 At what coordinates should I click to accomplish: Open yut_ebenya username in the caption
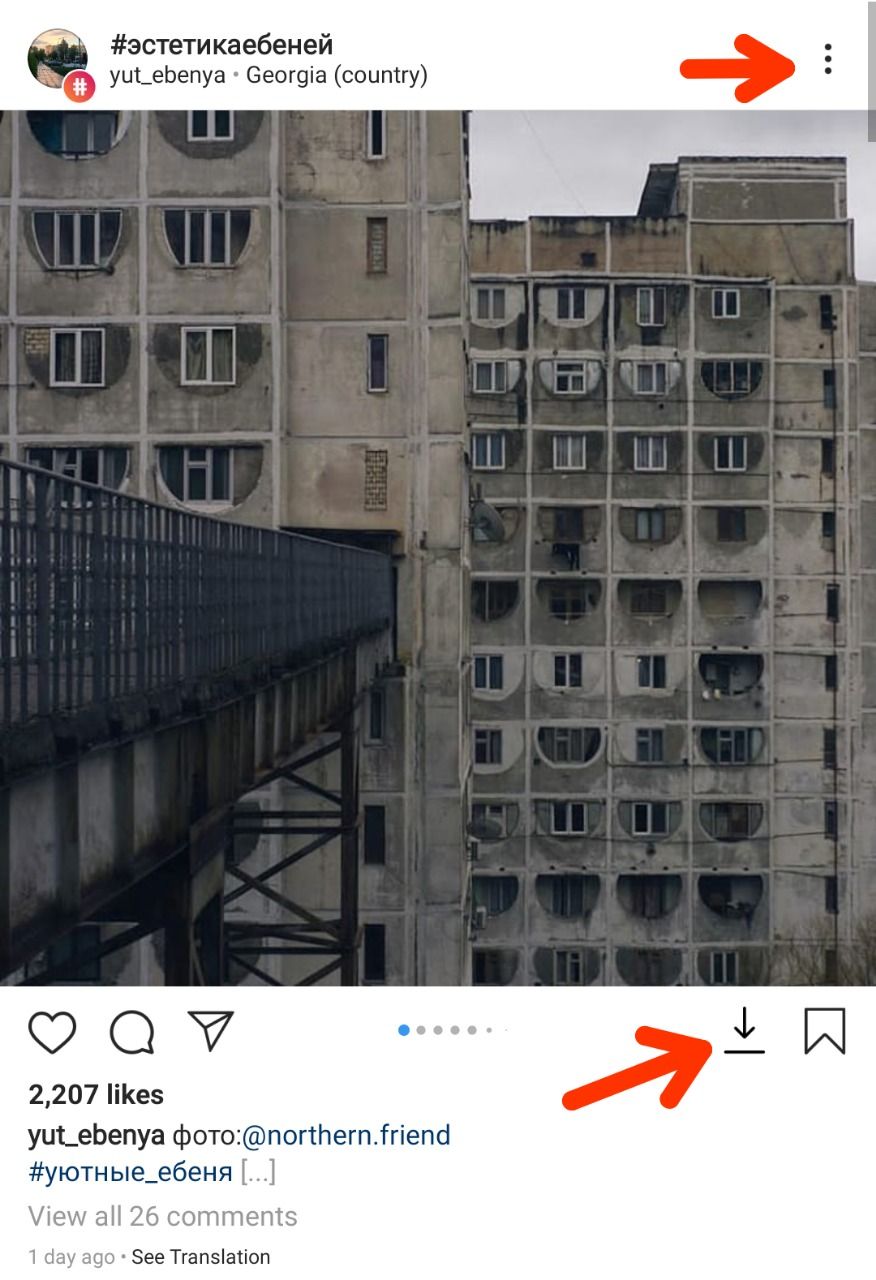[x=97, y=1136]
